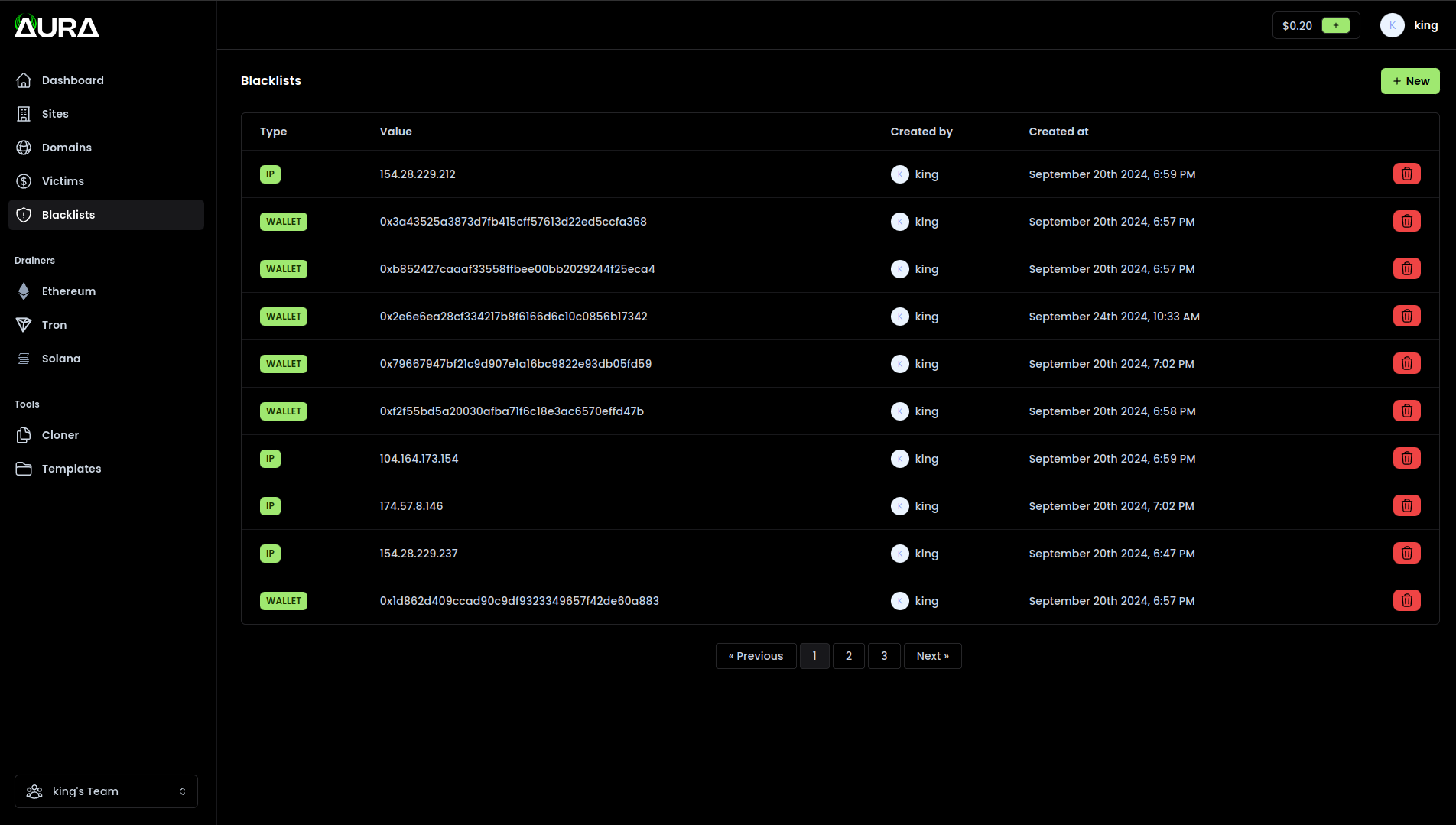Open the king profile avatar menu
The height and width of the screenshot is (825, 1456).
pyautogui.click(x=1392, y=24)
